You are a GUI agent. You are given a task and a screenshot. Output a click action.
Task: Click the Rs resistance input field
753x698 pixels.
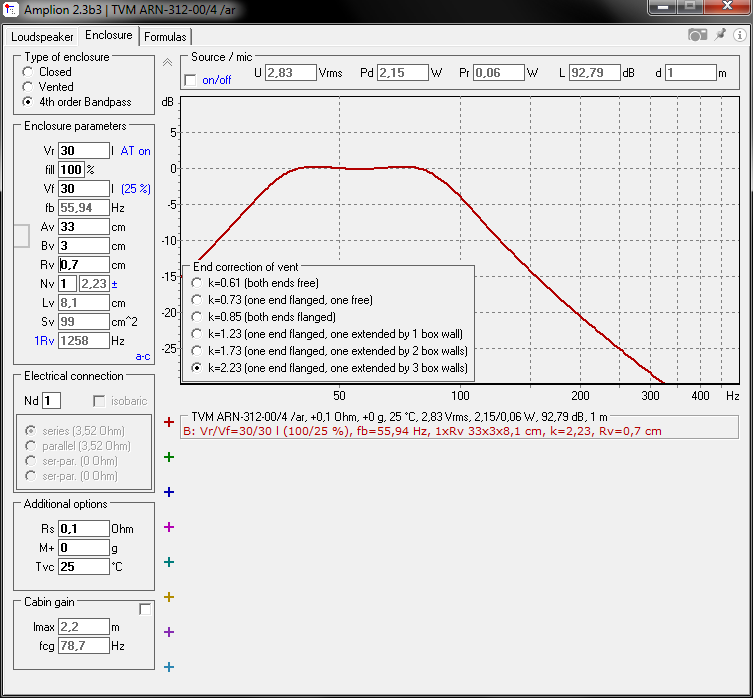pyautogui.click(x=84, y=529)
